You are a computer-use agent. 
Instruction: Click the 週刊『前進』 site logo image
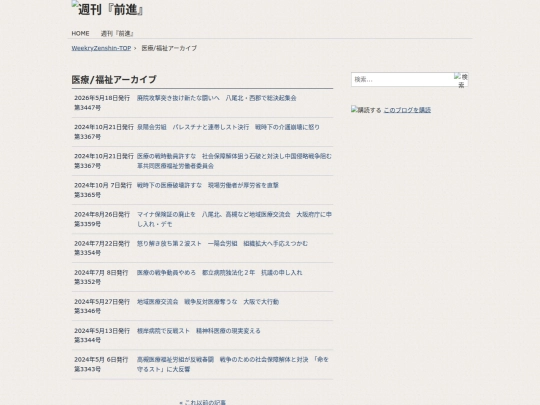click(x=107, y=9)
